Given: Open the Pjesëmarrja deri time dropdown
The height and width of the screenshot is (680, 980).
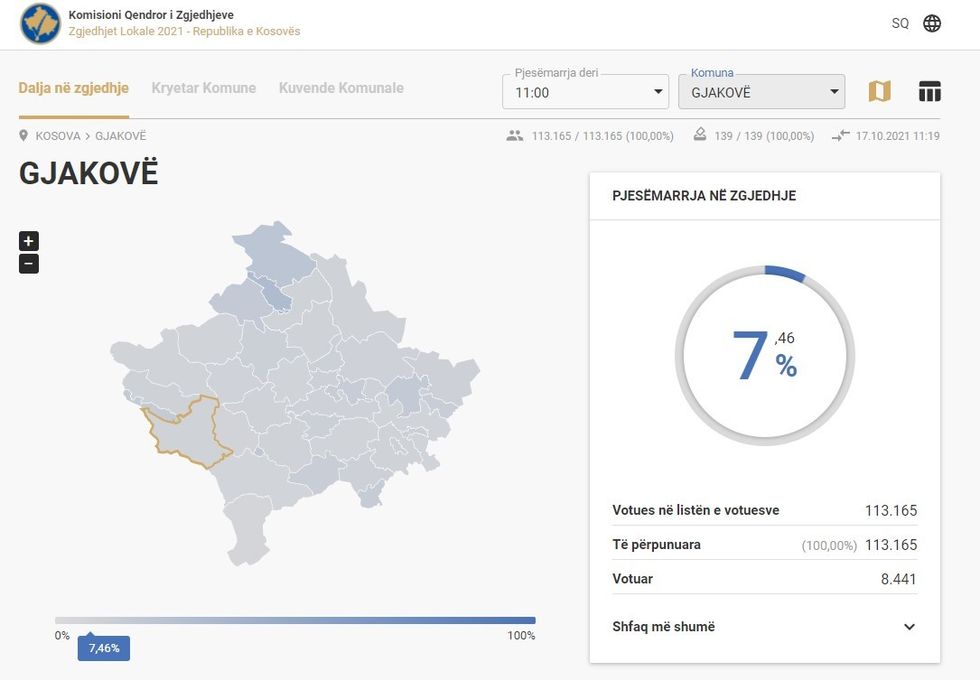Looking at the screenshot, I should point(585,93).
